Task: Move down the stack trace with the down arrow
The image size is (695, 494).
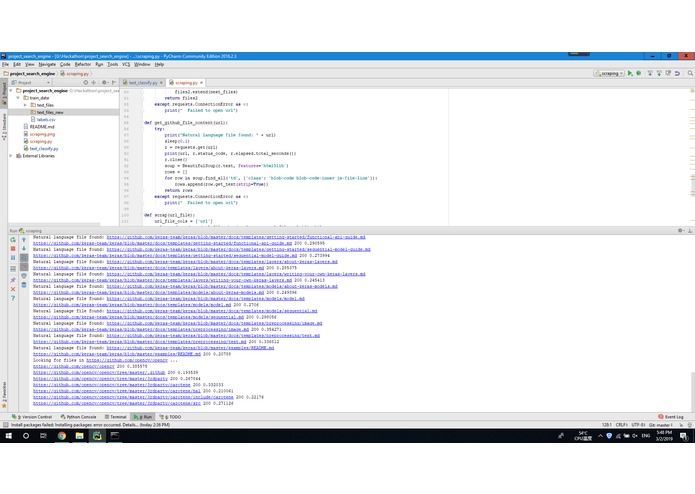Action: (x=24, y=249)
